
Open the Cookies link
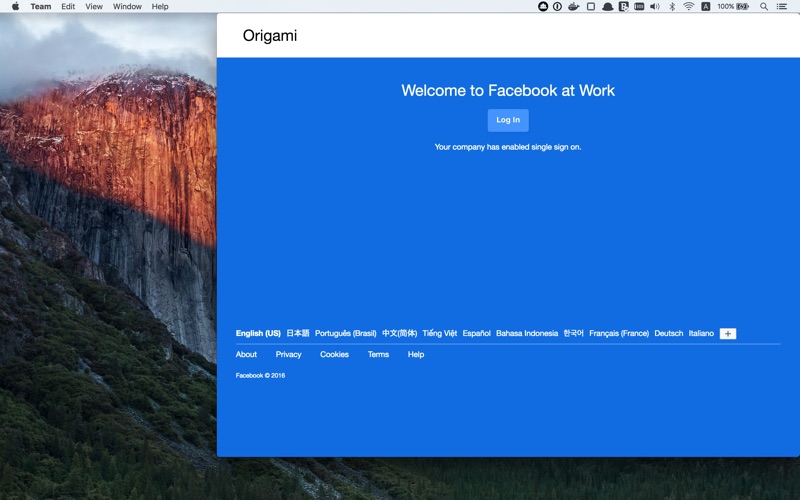tap(334, 354)
